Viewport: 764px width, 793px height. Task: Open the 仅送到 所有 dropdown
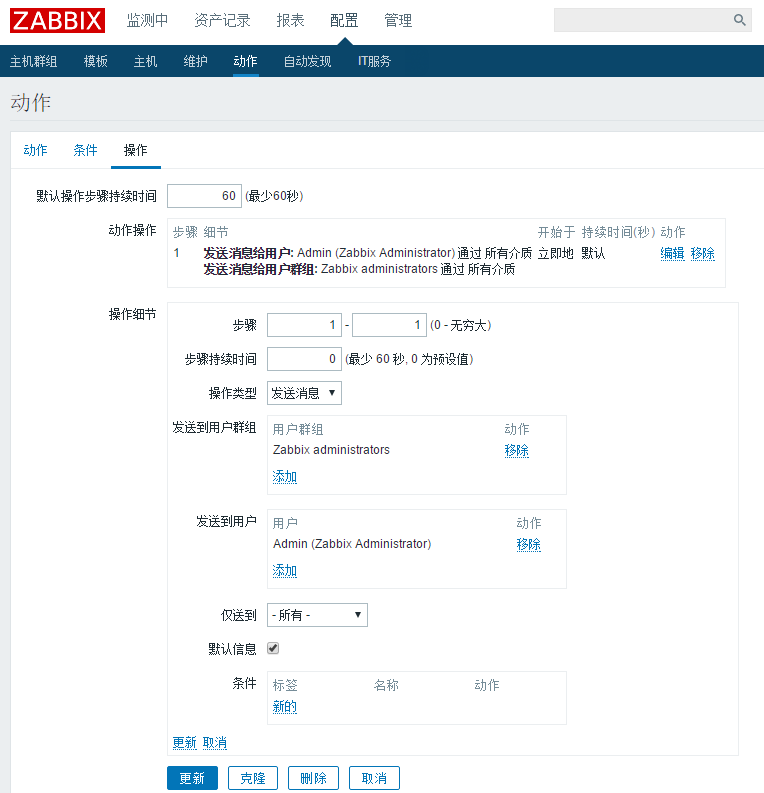click(x=317, y=615)
